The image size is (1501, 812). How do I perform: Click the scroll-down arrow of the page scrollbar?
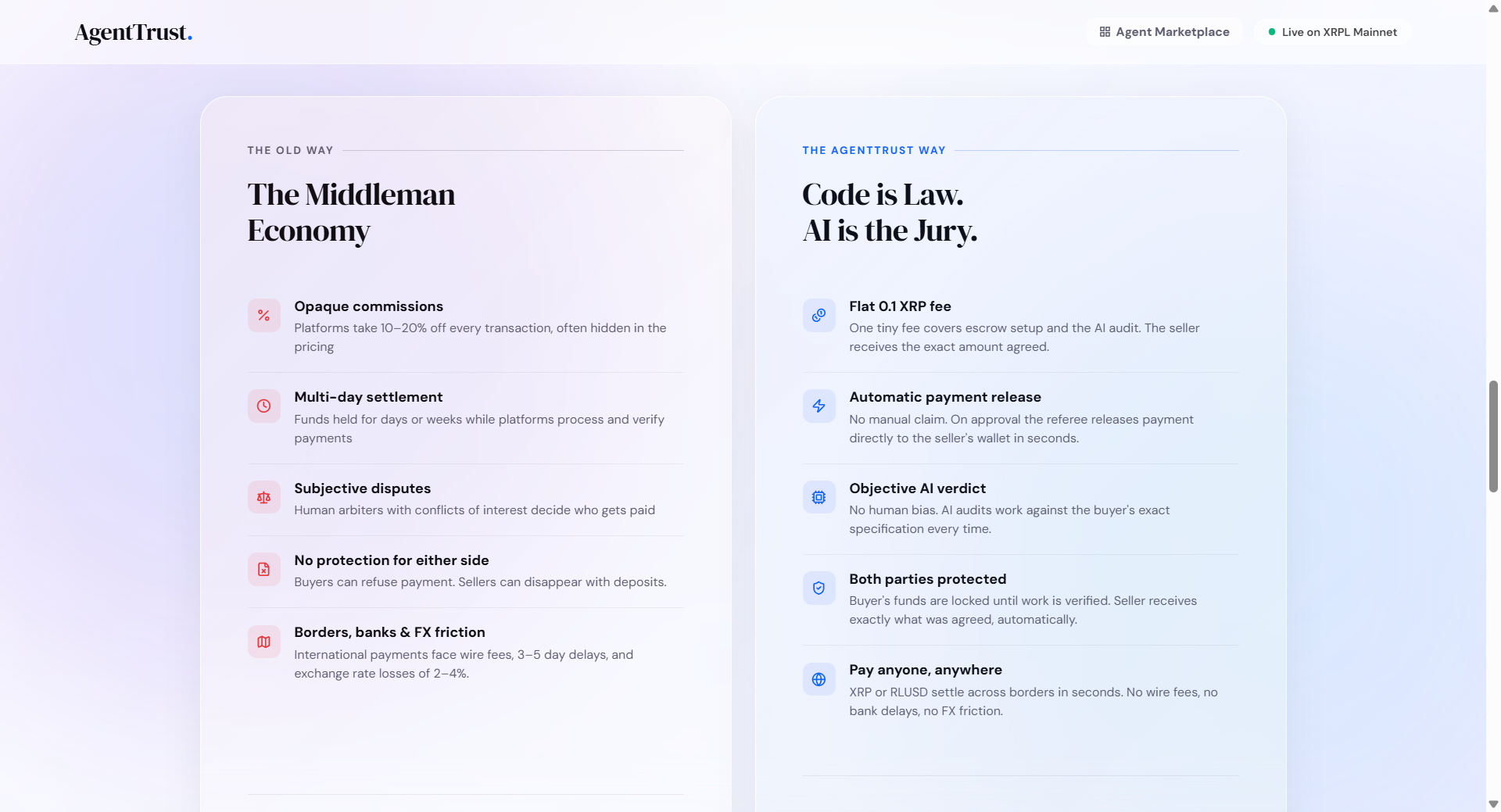1493,803
